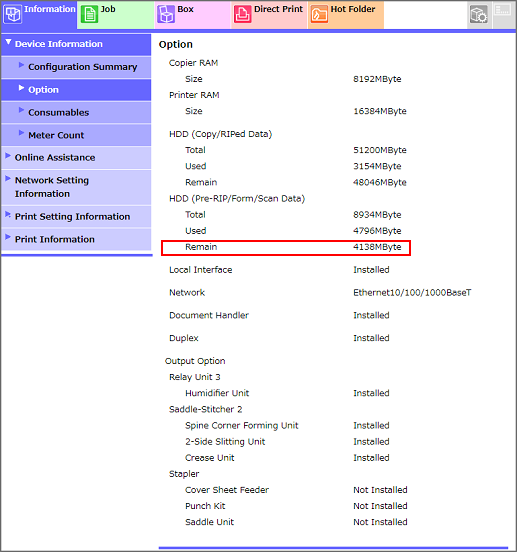Expand the Print Setting Information arrow

(x=8, y=214)
